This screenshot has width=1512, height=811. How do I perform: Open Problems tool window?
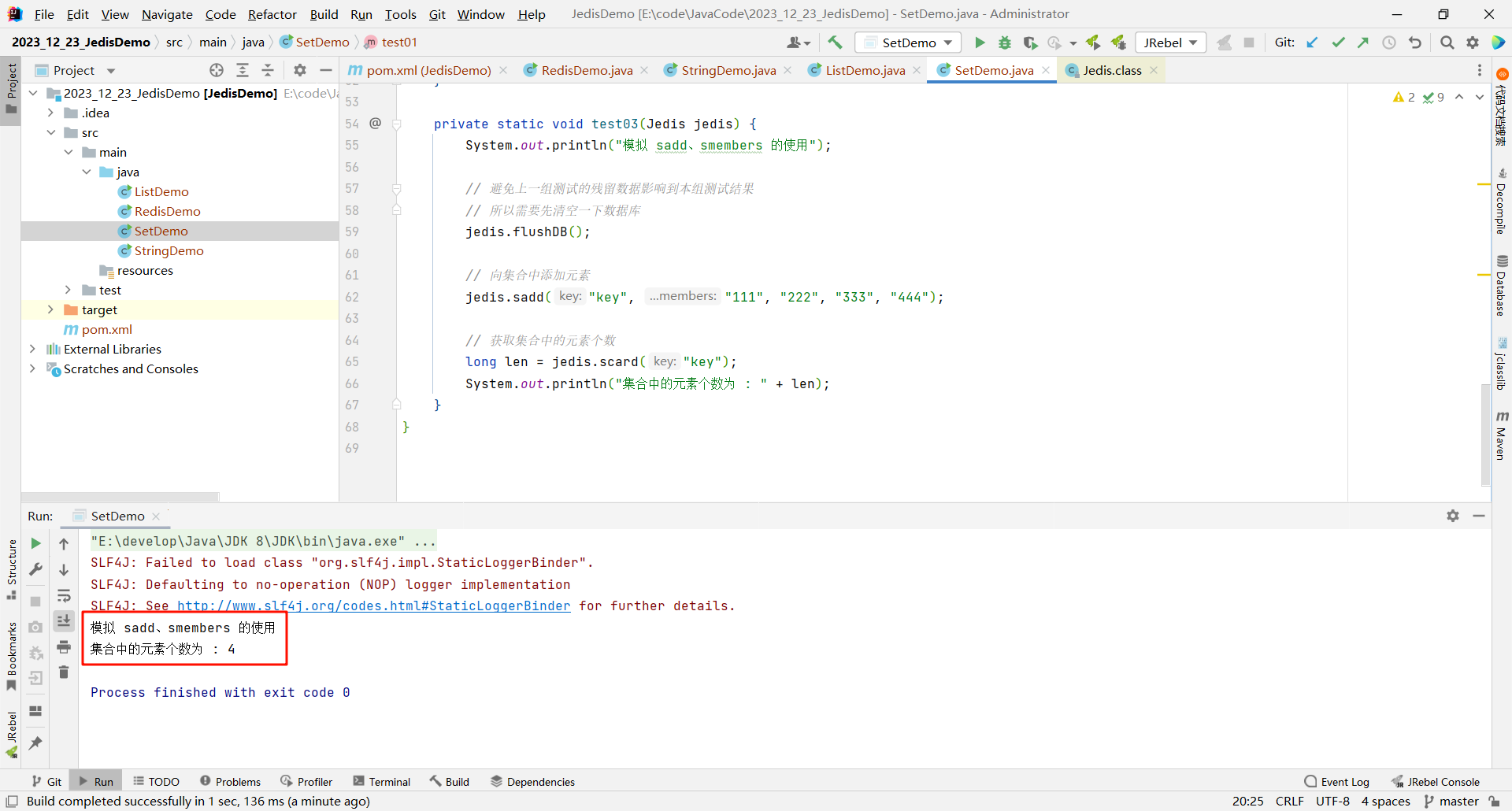[x=230, y=781]
